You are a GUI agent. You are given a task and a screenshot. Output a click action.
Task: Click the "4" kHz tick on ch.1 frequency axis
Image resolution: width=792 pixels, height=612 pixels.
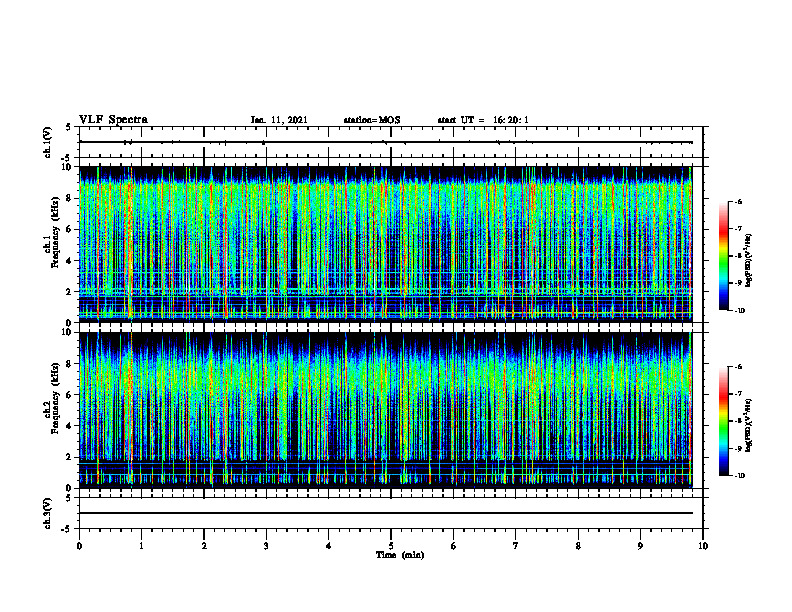(x=70, y=261)
